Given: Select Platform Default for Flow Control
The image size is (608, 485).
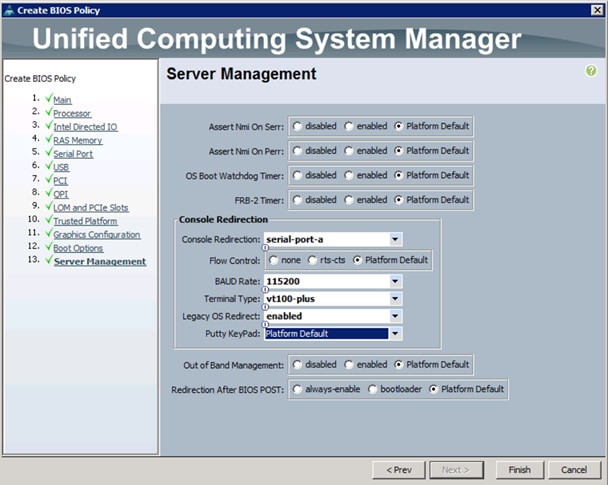Looking at the screenshot, I should pyautogui.click(x=357, y=260).
